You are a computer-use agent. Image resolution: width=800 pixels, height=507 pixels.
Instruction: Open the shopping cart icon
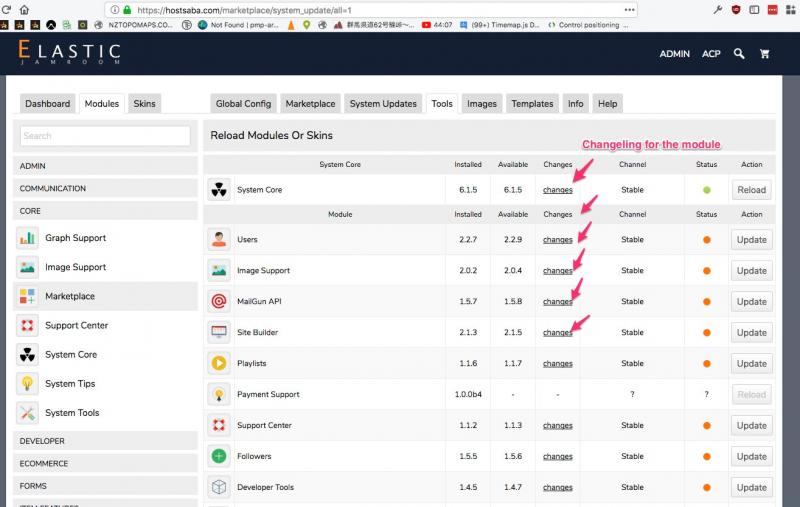click(765, 54)
